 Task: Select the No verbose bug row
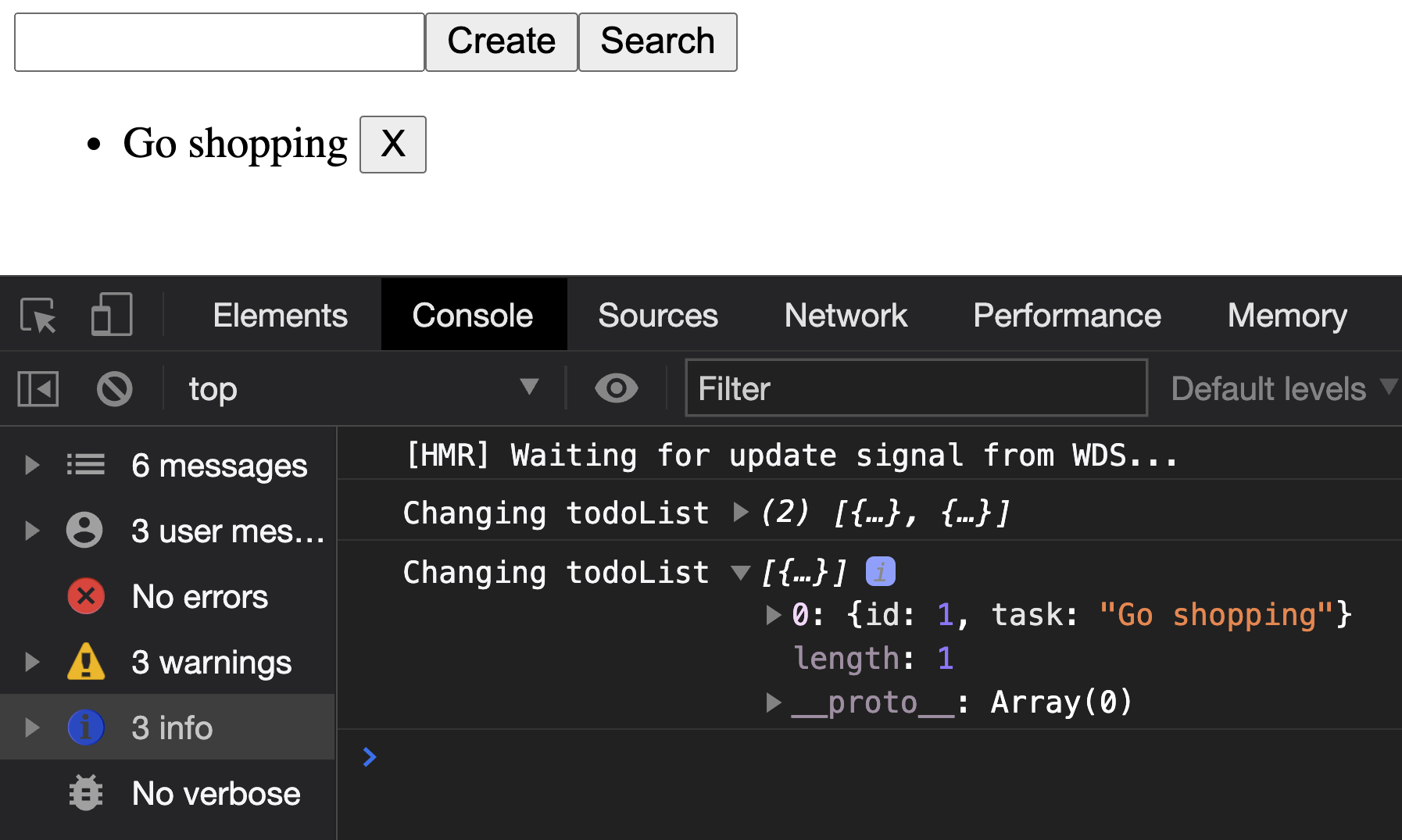[215, 794]
